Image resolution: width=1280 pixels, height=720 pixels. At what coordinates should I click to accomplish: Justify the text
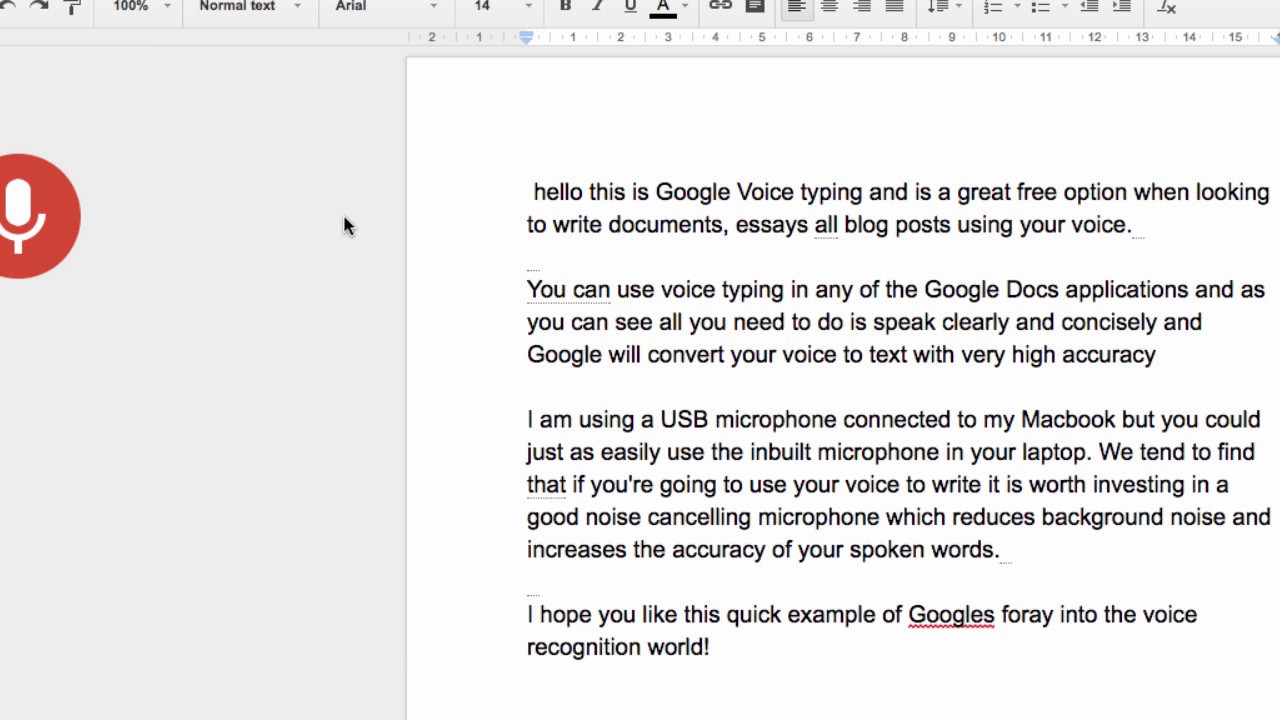pyautogui.click(x=895, y=7)
